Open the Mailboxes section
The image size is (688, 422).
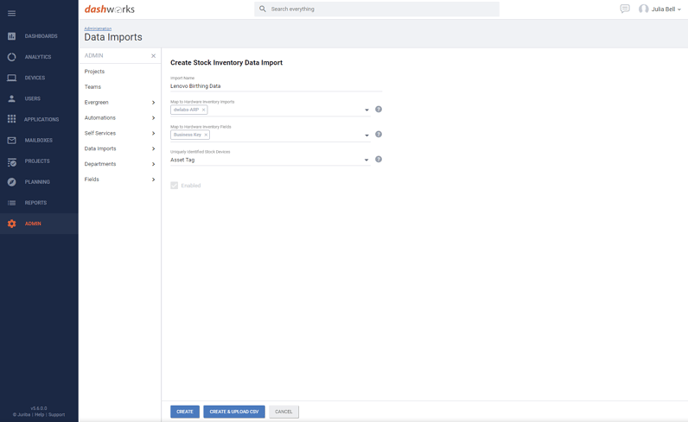[39, 140]
